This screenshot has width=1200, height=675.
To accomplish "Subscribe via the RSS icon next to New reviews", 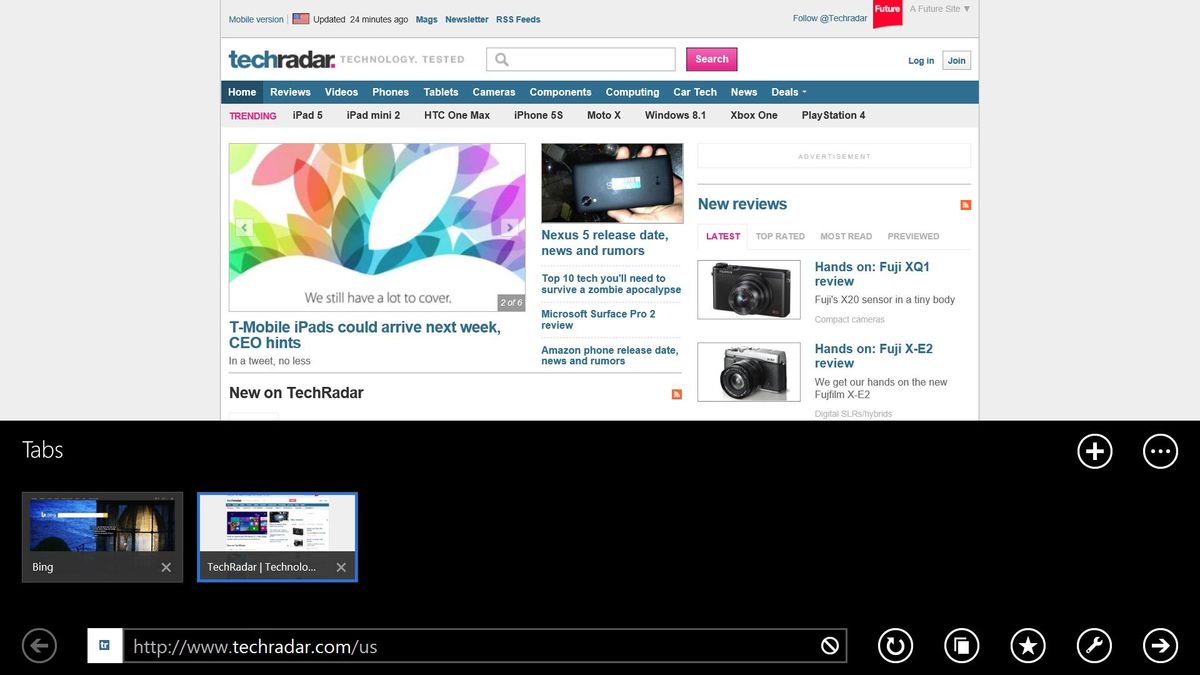I will (x=965, y=204).
